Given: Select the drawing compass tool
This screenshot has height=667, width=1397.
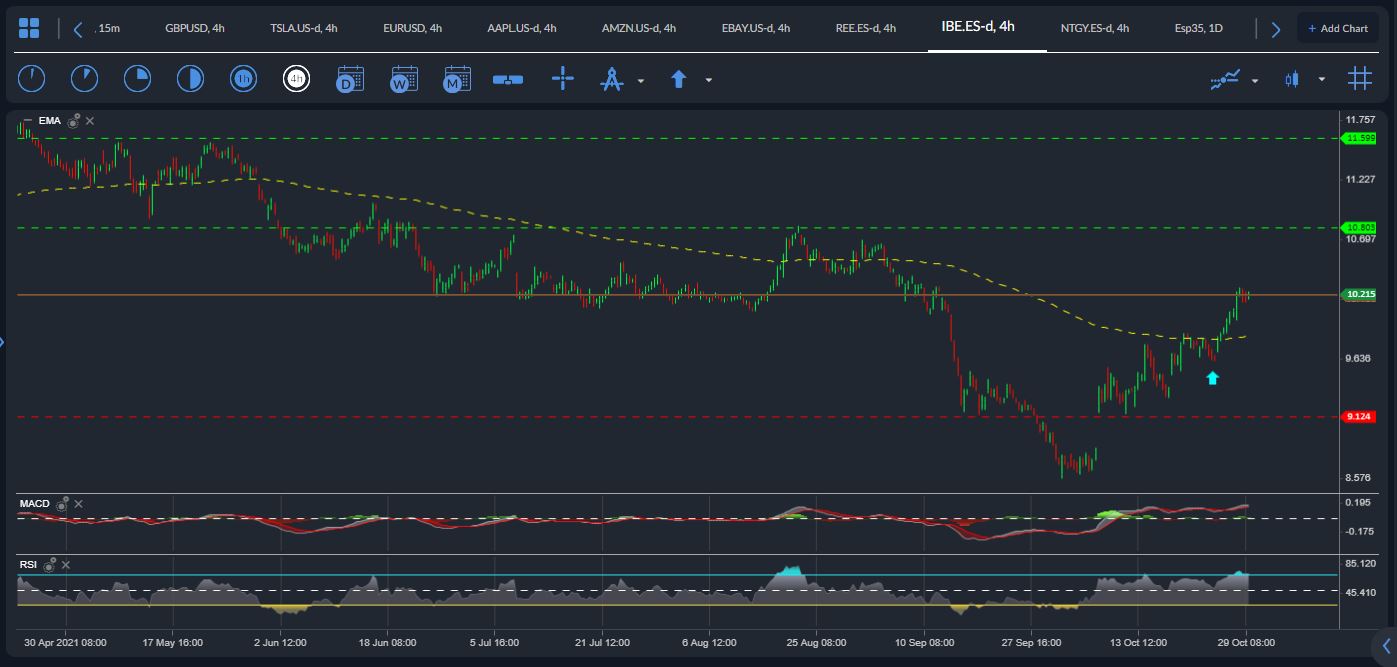Looking at the screenshot, I should tap(611, 79).
